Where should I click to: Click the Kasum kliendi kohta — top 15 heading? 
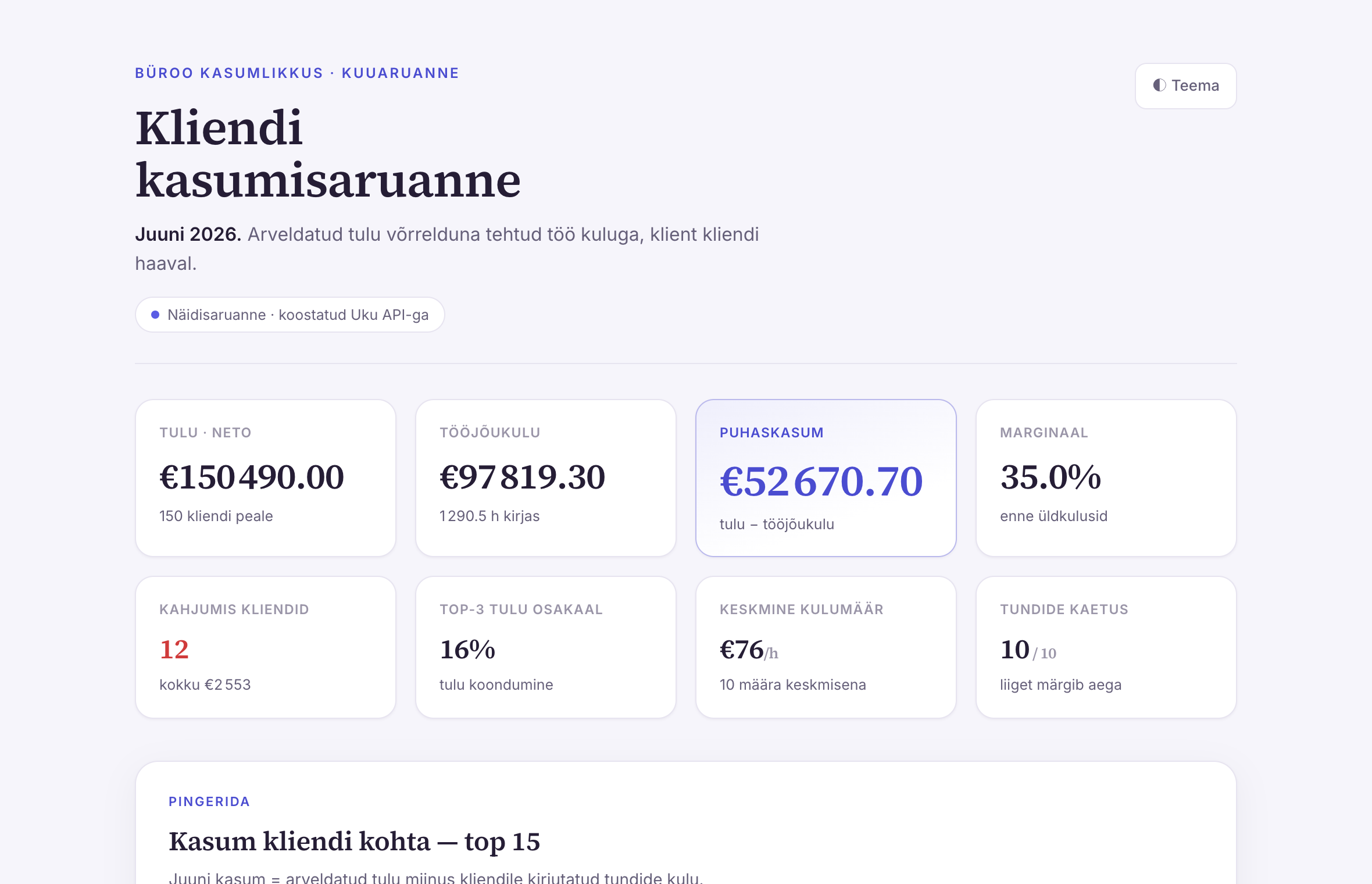pyautogui.click(x=355, y=842)
